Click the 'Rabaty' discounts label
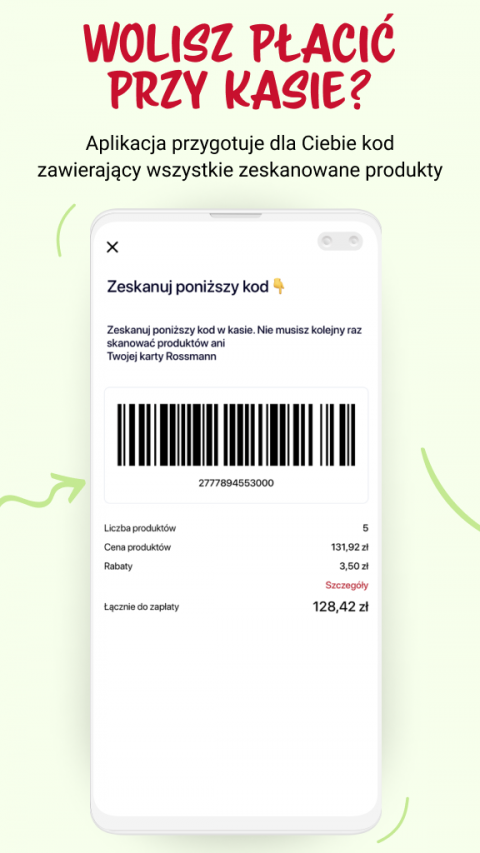Viewport: 480px width, 853px height. coord(118,566)
